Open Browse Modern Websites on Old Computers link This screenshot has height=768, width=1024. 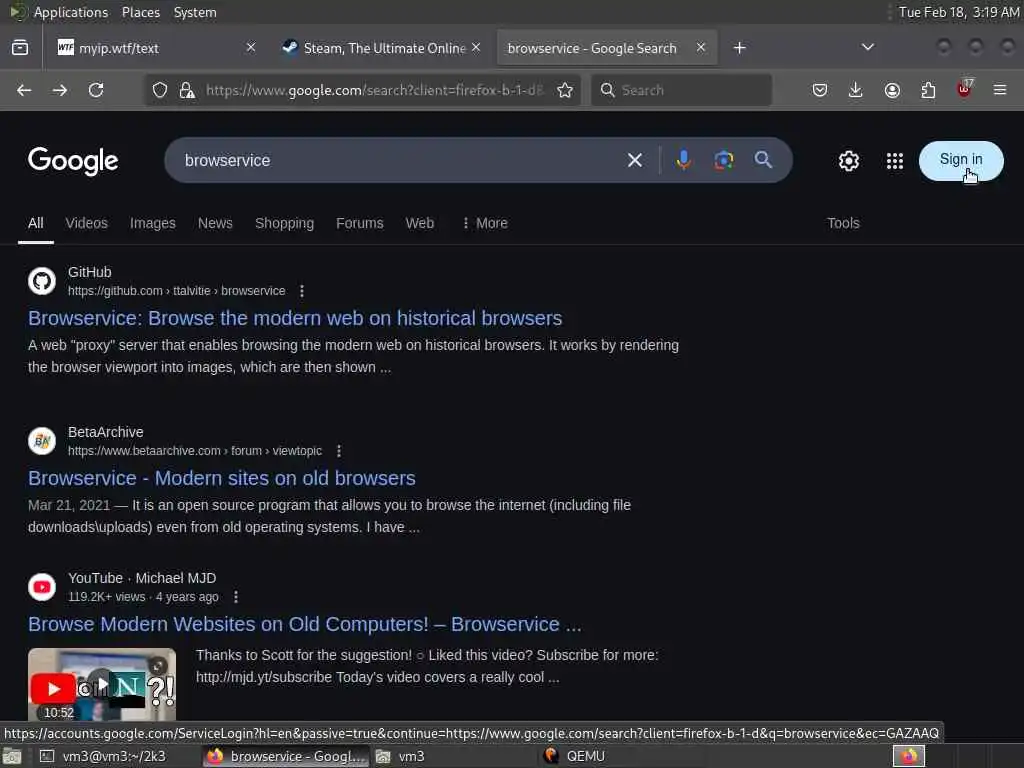pos(304,624)
